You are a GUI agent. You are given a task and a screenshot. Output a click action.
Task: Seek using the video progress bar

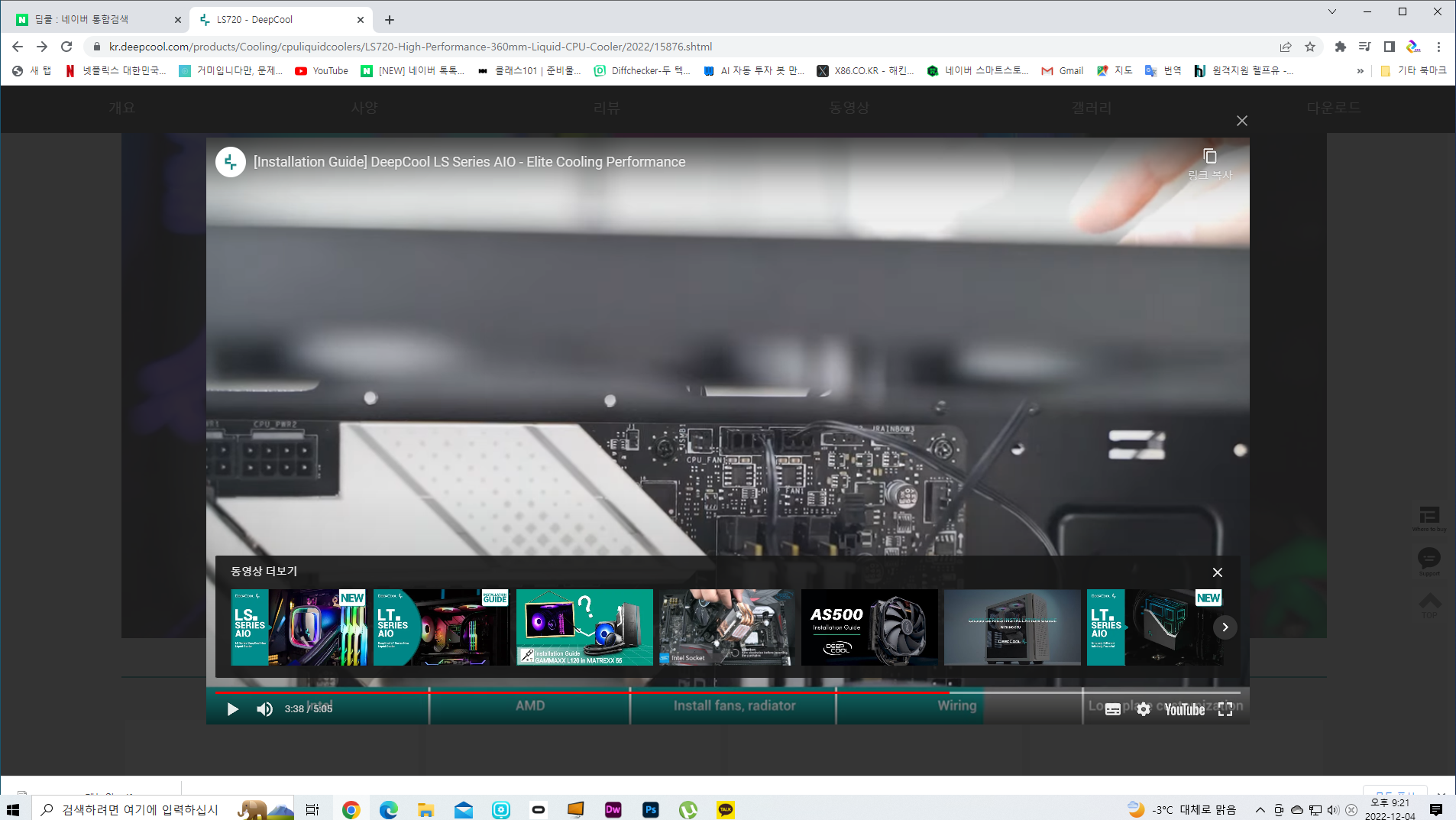pyautogui.click(x=727, y=692)
